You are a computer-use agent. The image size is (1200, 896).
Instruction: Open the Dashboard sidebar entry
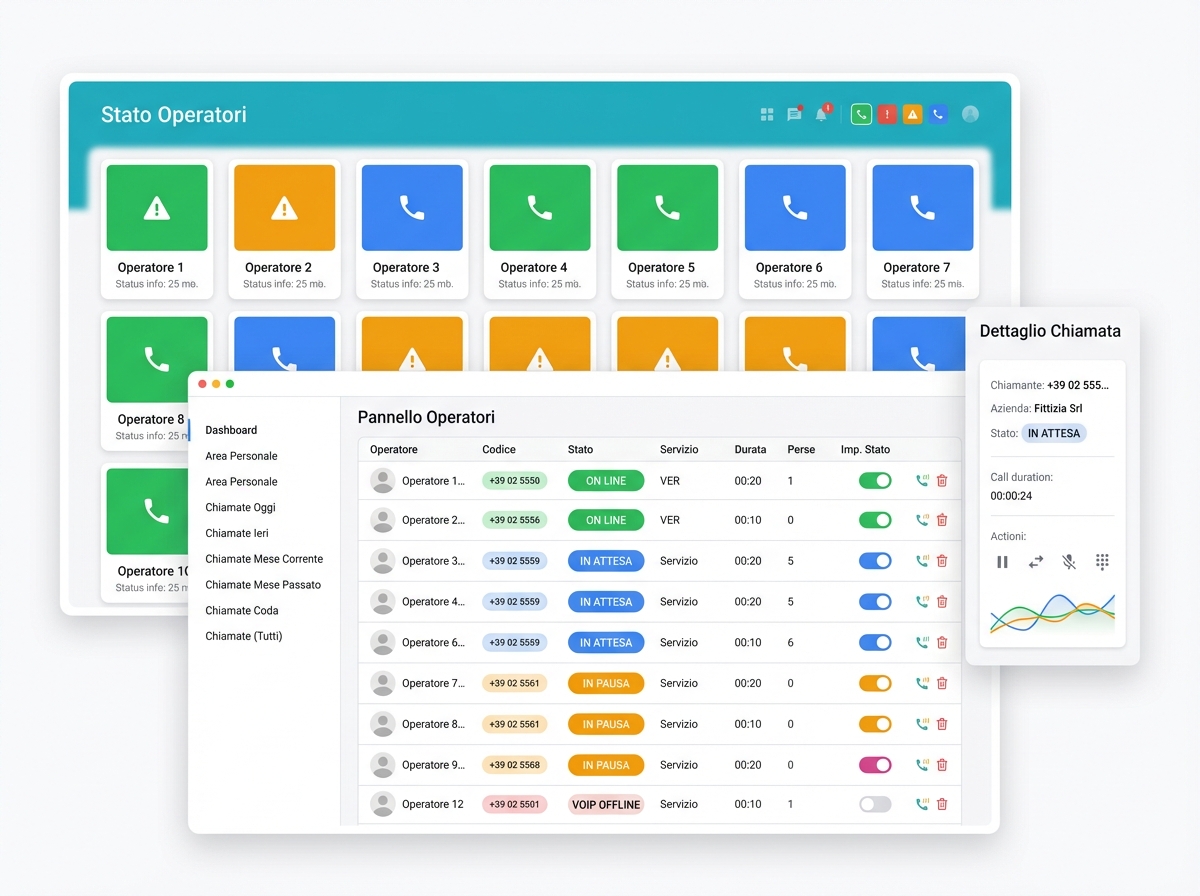(231, 430)
